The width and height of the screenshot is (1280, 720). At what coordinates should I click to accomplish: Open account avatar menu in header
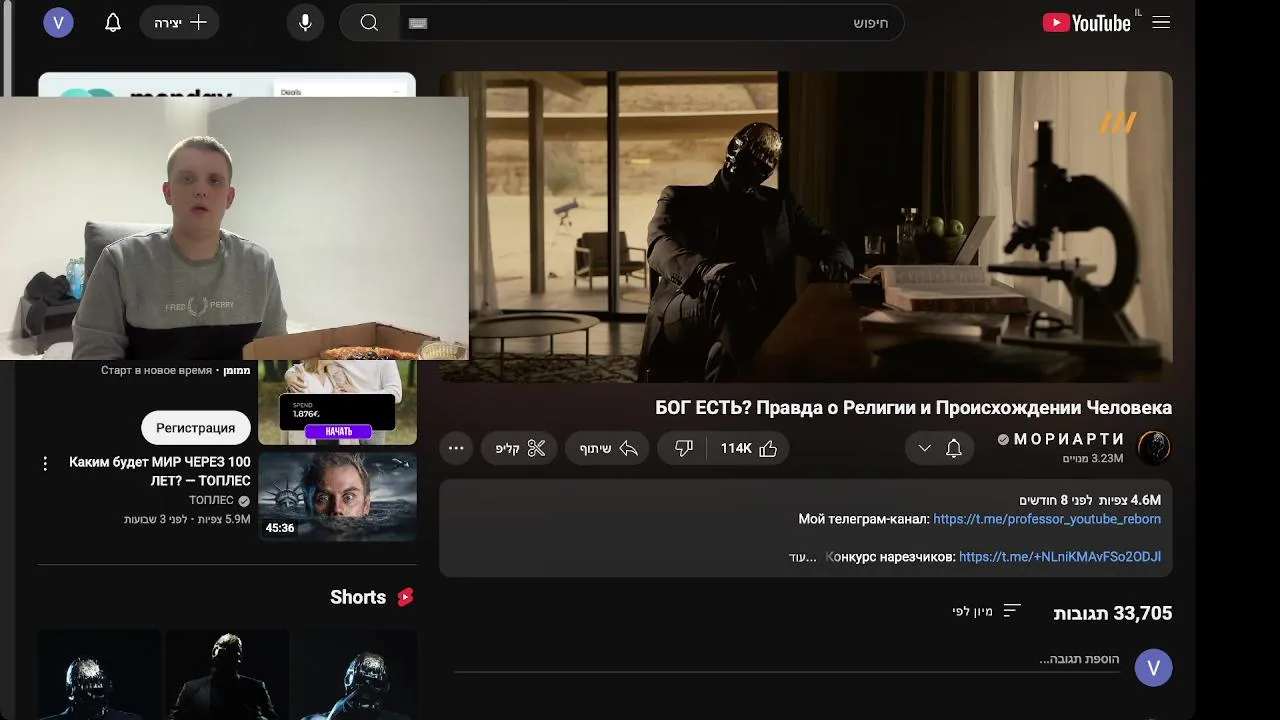pos(59,22)
